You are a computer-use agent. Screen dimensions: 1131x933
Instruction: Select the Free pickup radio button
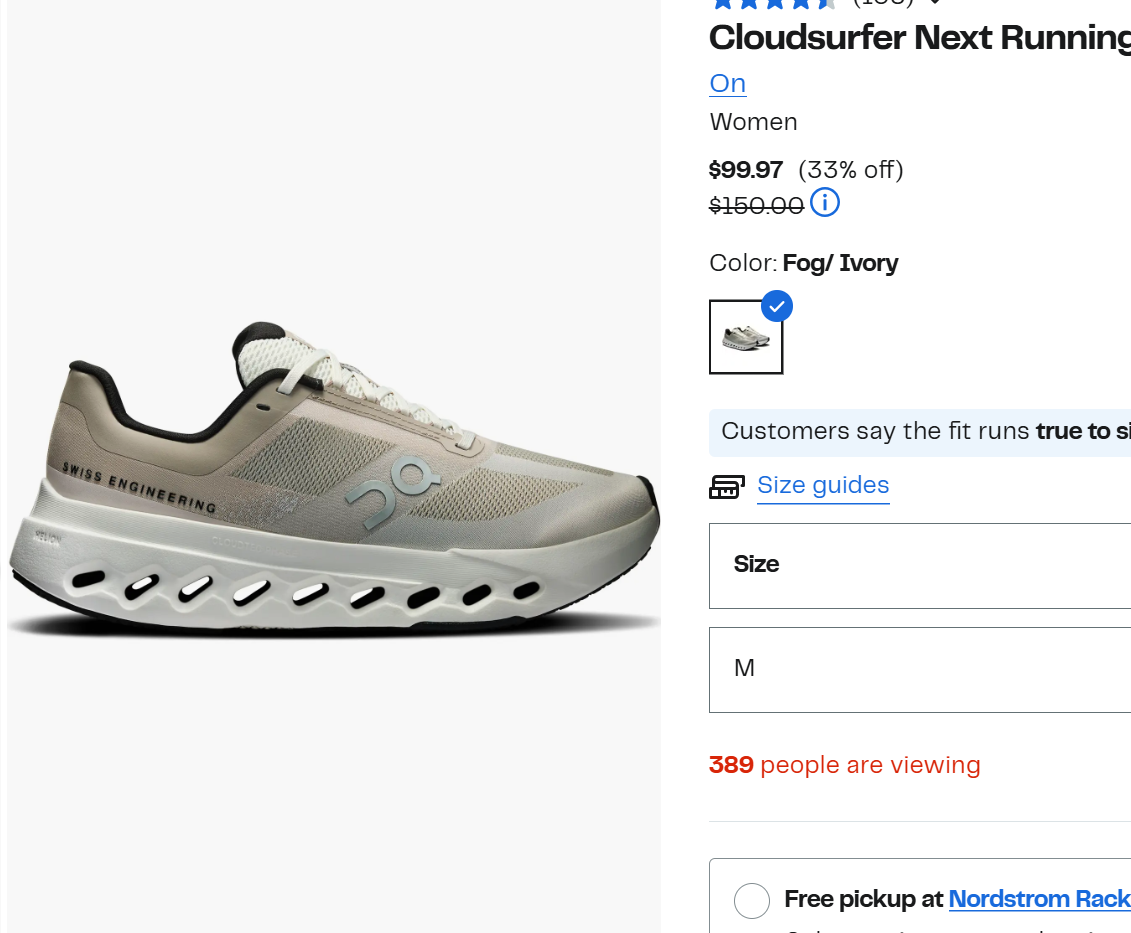click(x=752, y=901)
